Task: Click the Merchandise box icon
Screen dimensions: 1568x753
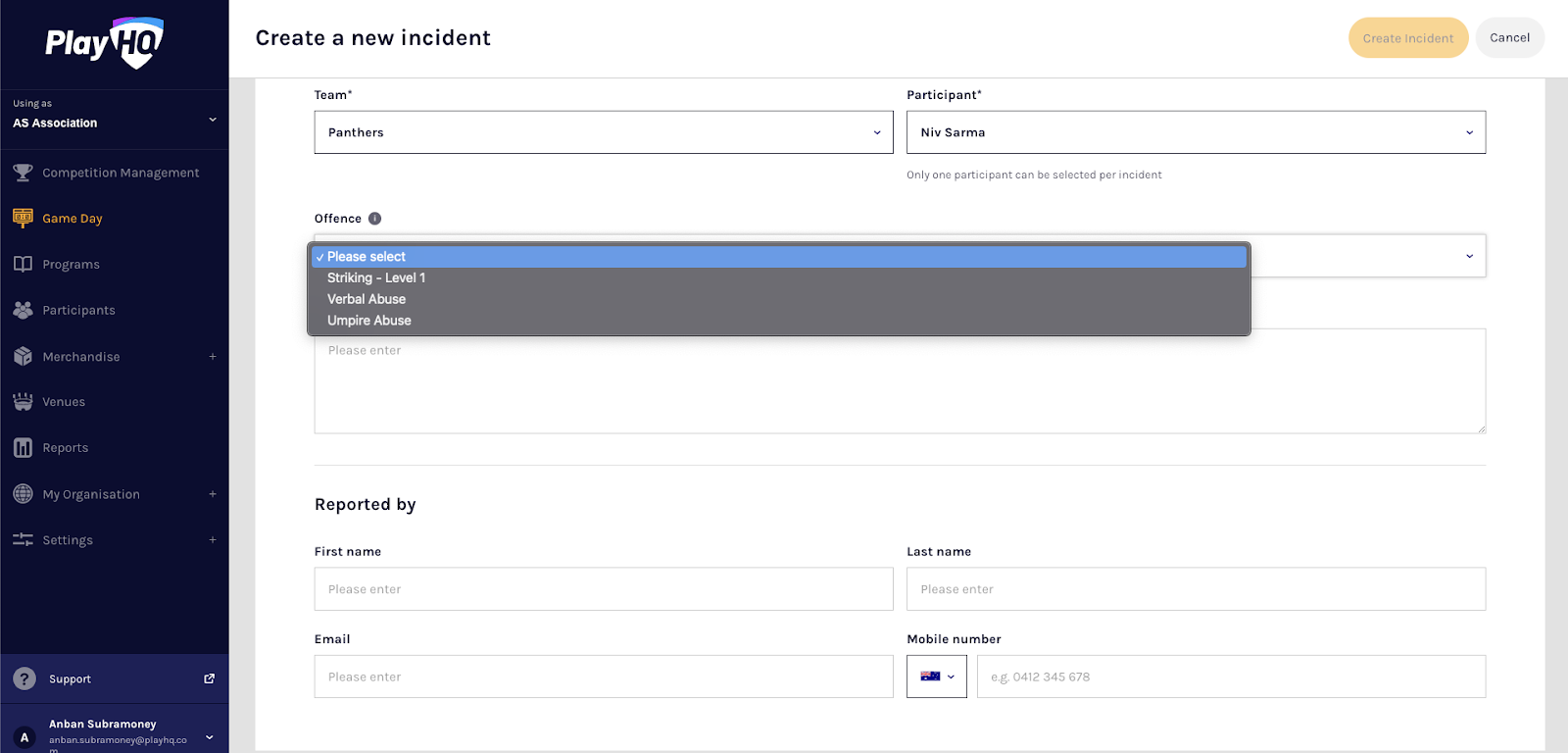Action: (23, 356)
